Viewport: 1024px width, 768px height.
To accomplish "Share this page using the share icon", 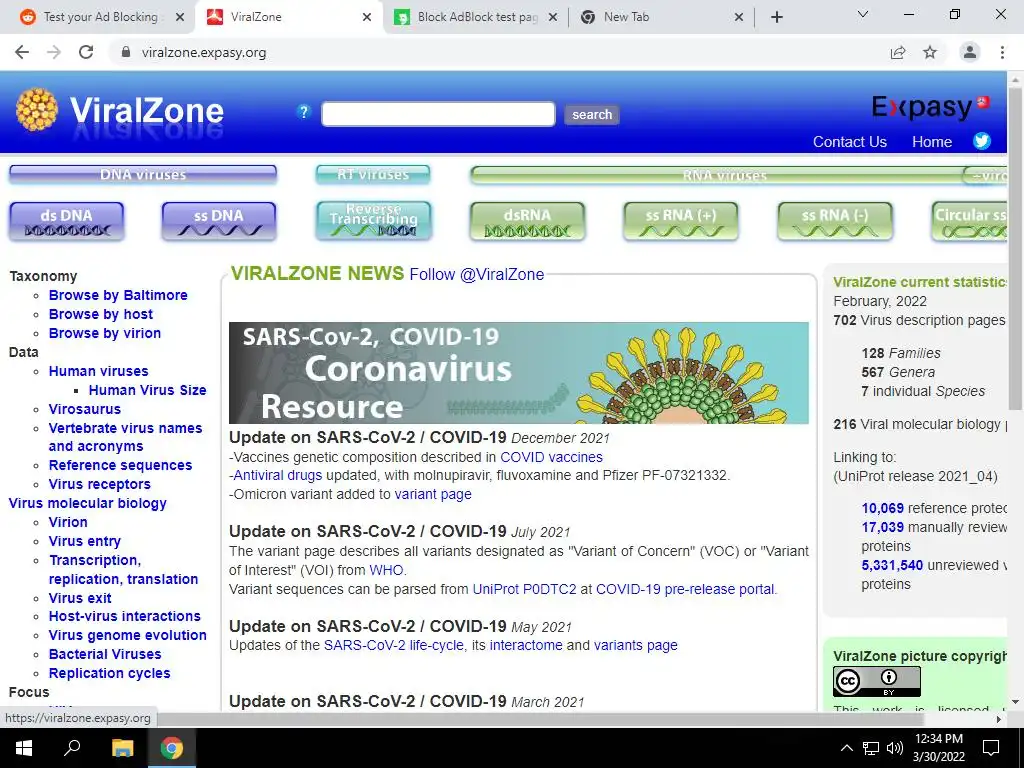I will pyautogui.click(x=898, y=52).
